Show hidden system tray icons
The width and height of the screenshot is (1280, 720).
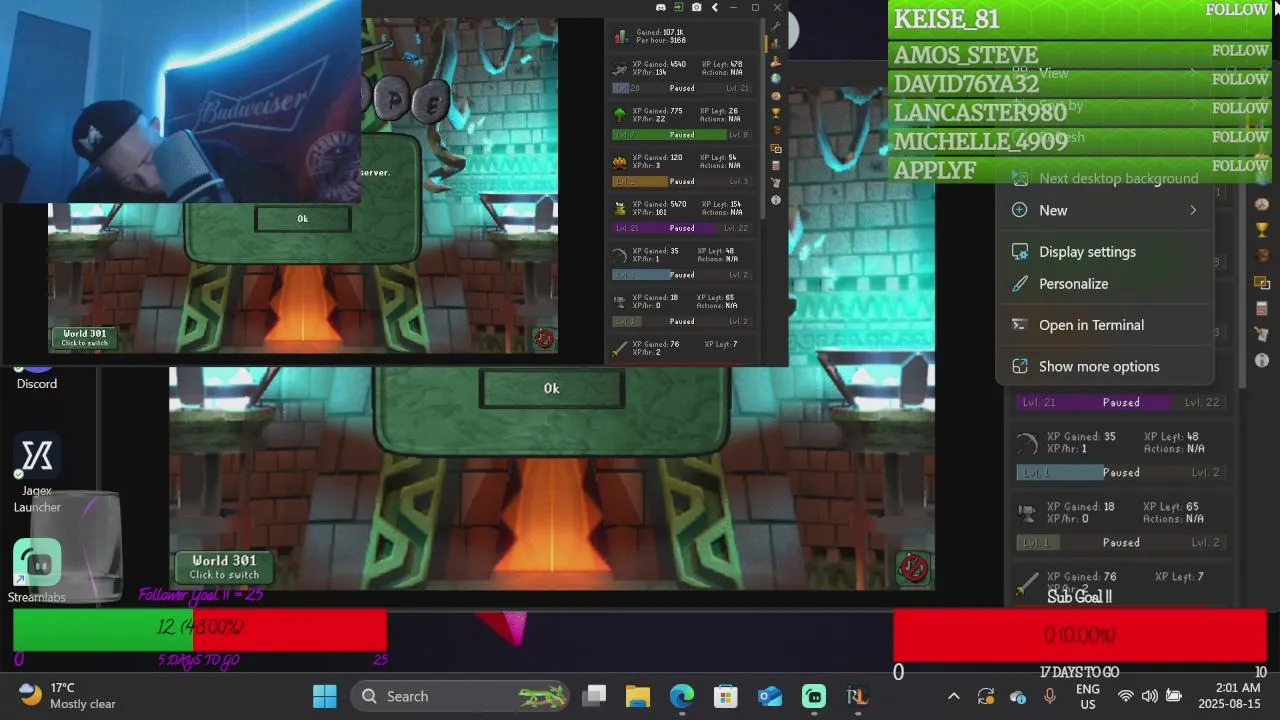click(x=954, y=696)
